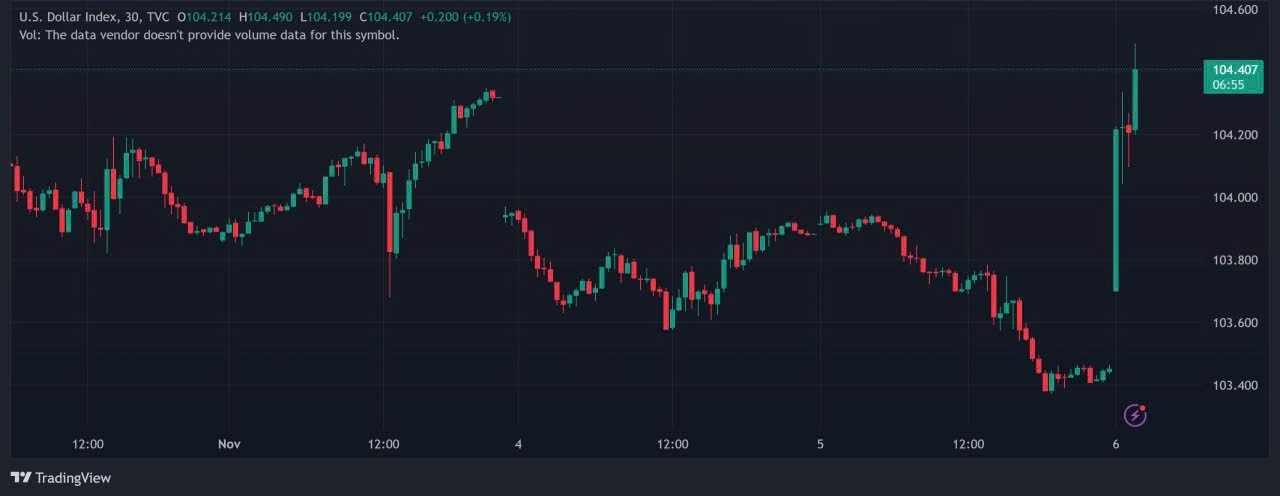Open the TradingView logo link
1280x496 pixels.
61,478
